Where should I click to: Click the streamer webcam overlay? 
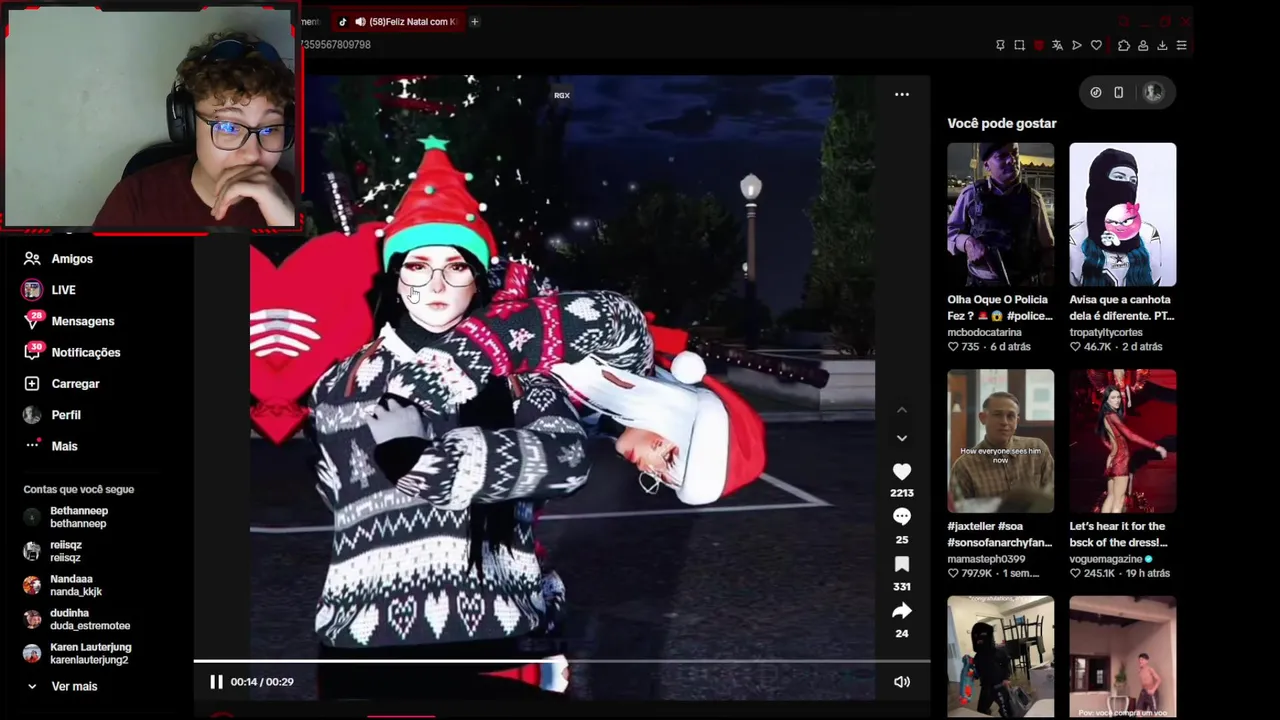click(150, 118)
